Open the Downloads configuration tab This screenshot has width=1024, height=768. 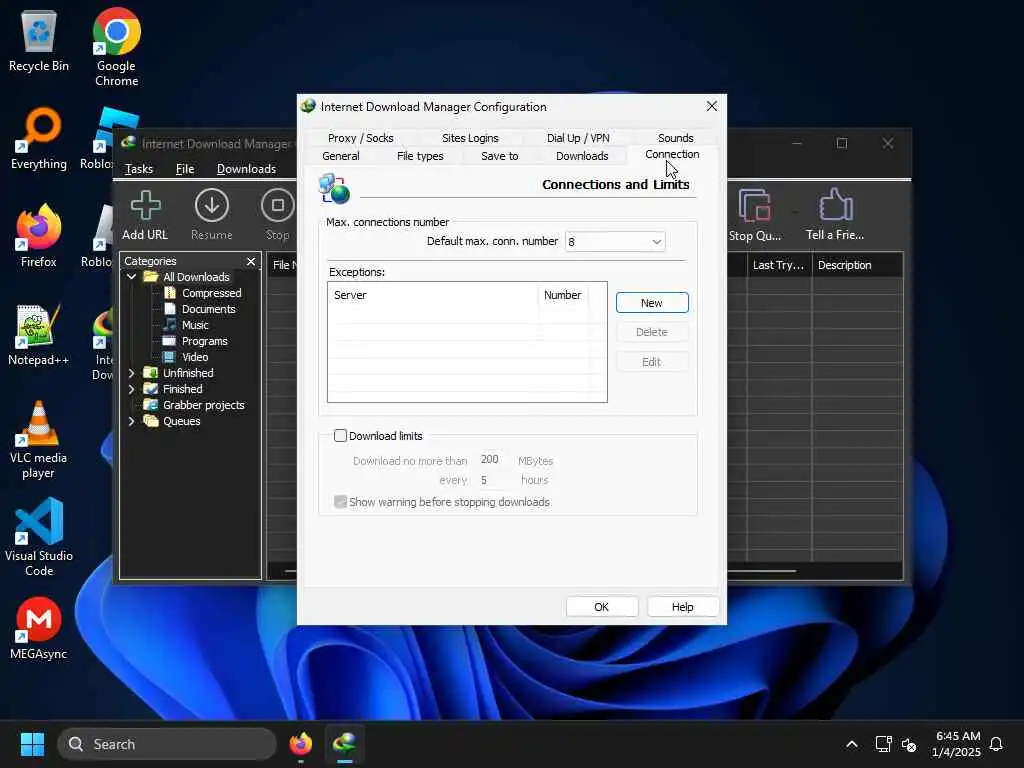[582, 156]
